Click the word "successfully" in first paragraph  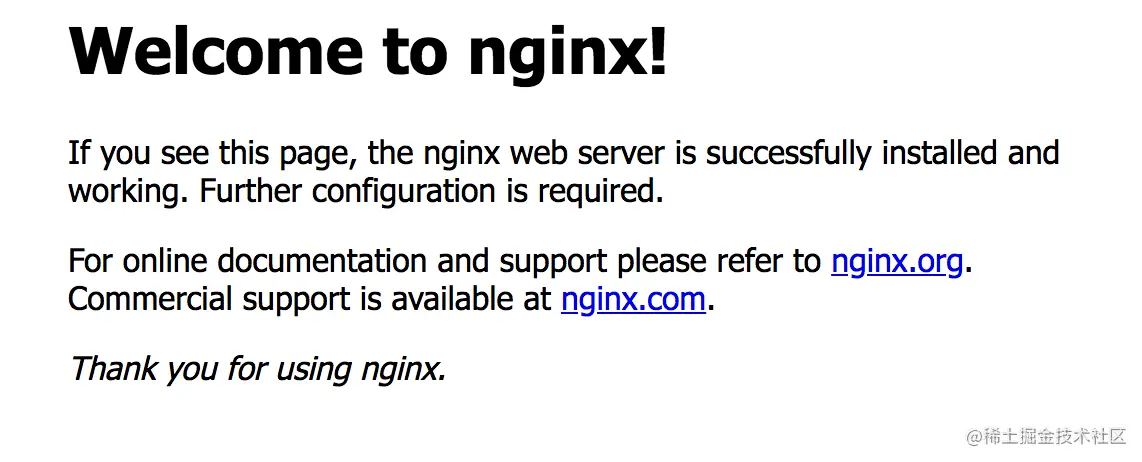(789, 154)
